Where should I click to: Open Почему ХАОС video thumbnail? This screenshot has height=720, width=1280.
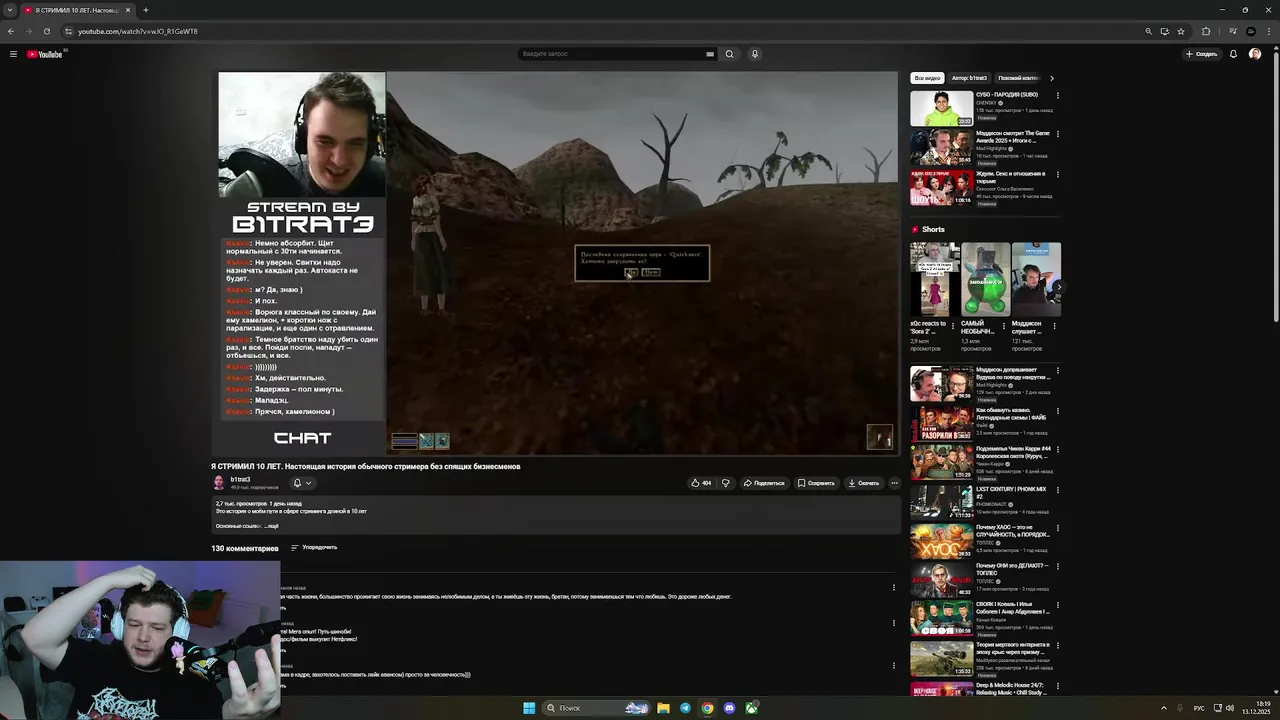(x=941, y=541)
